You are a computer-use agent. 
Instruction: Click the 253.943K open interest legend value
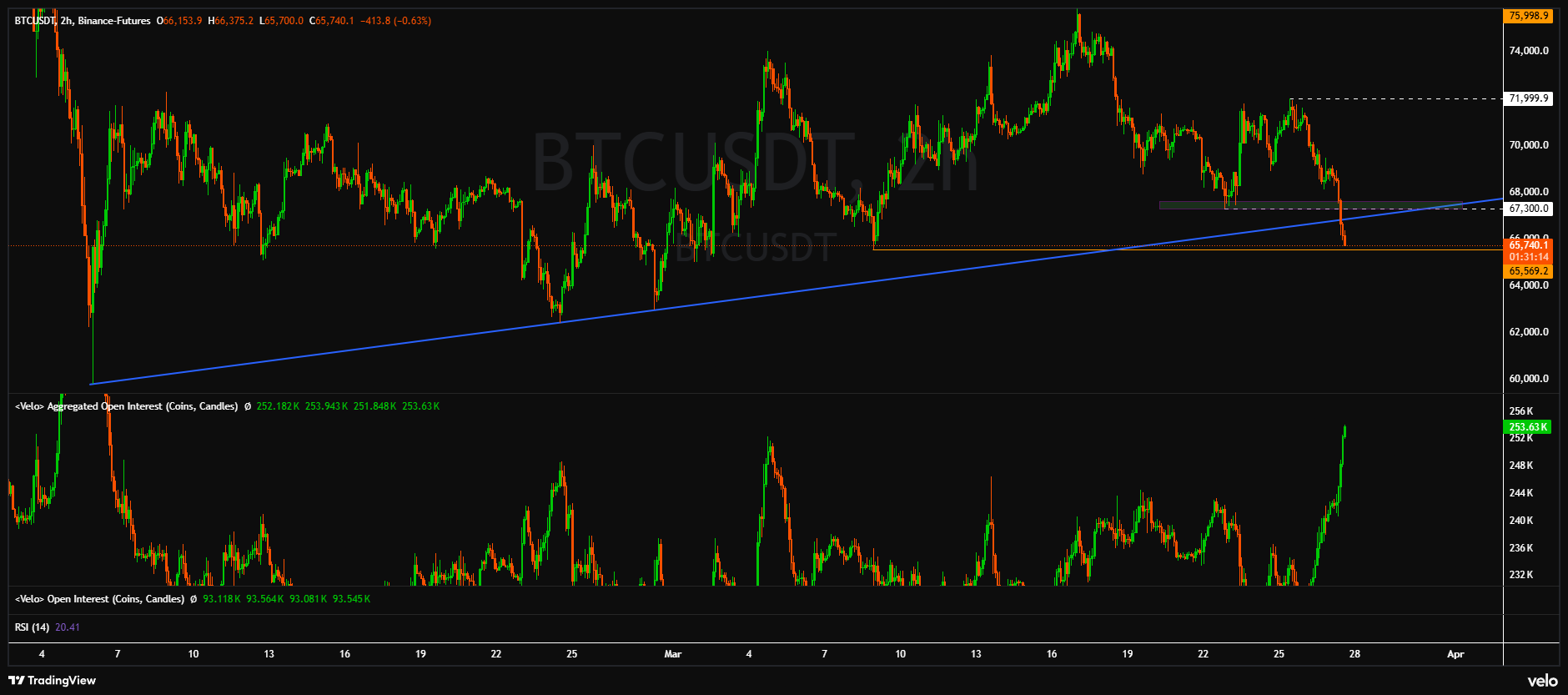point(326,406)
